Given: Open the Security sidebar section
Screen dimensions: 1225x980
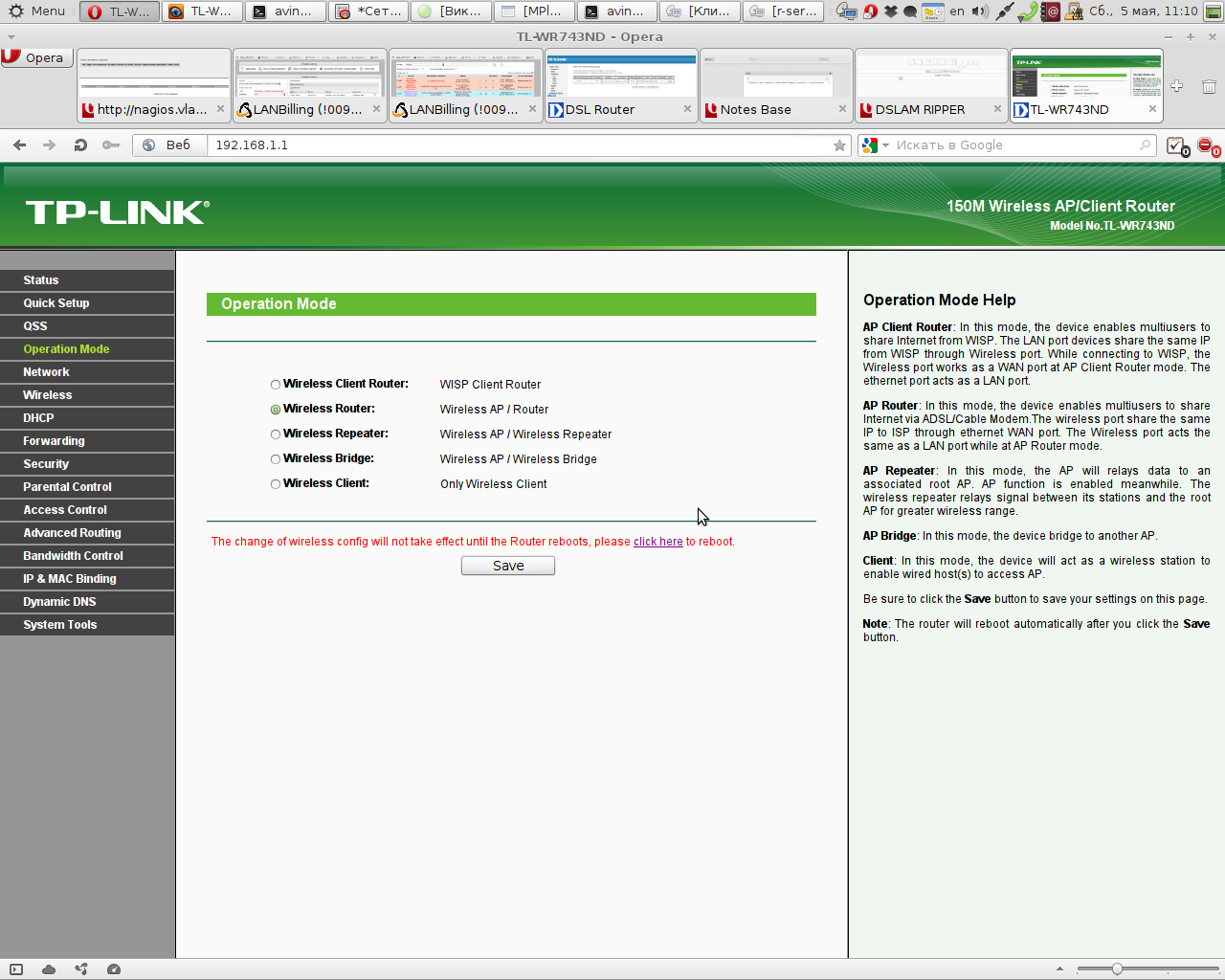Looking at the screenshot, I should [x=87, y=464].
